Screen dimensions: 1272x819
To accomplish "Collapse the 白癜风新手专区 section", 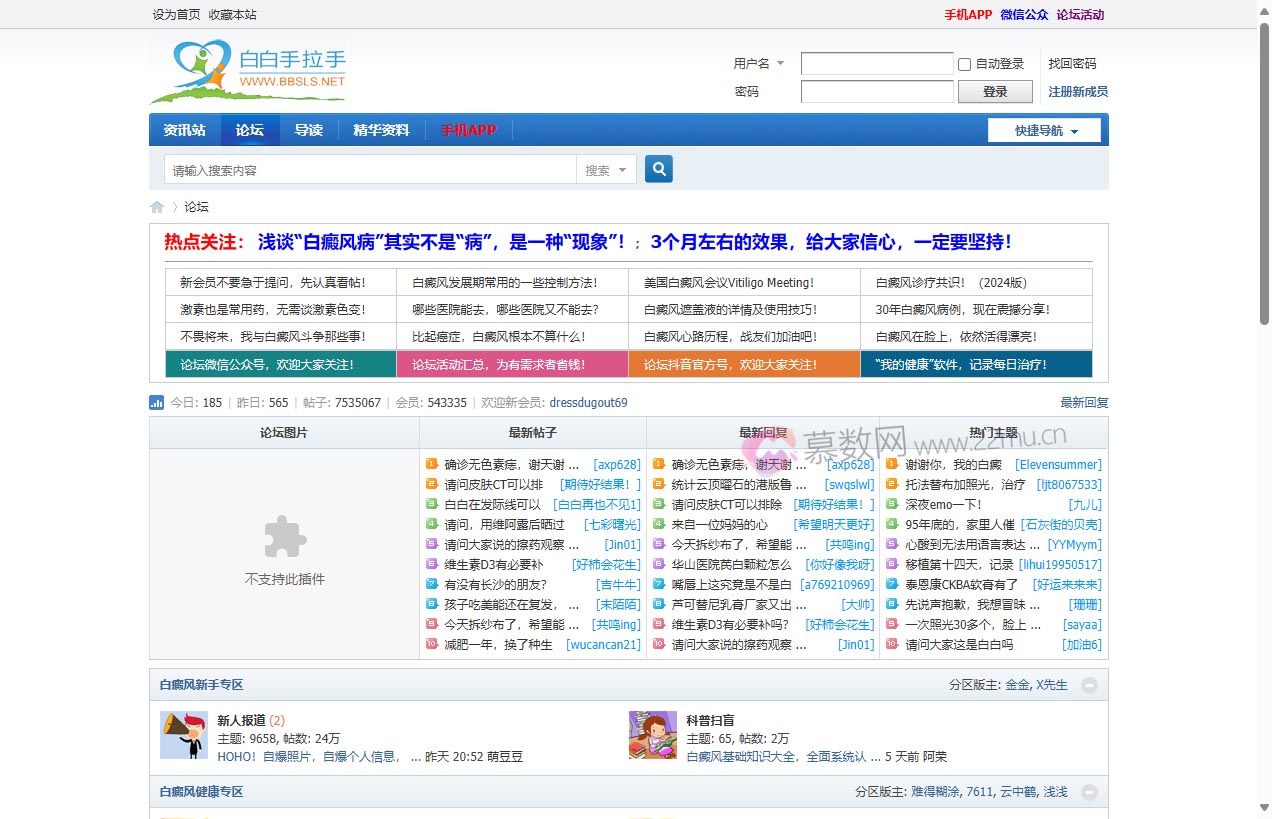I will [x=1089, y=685].
